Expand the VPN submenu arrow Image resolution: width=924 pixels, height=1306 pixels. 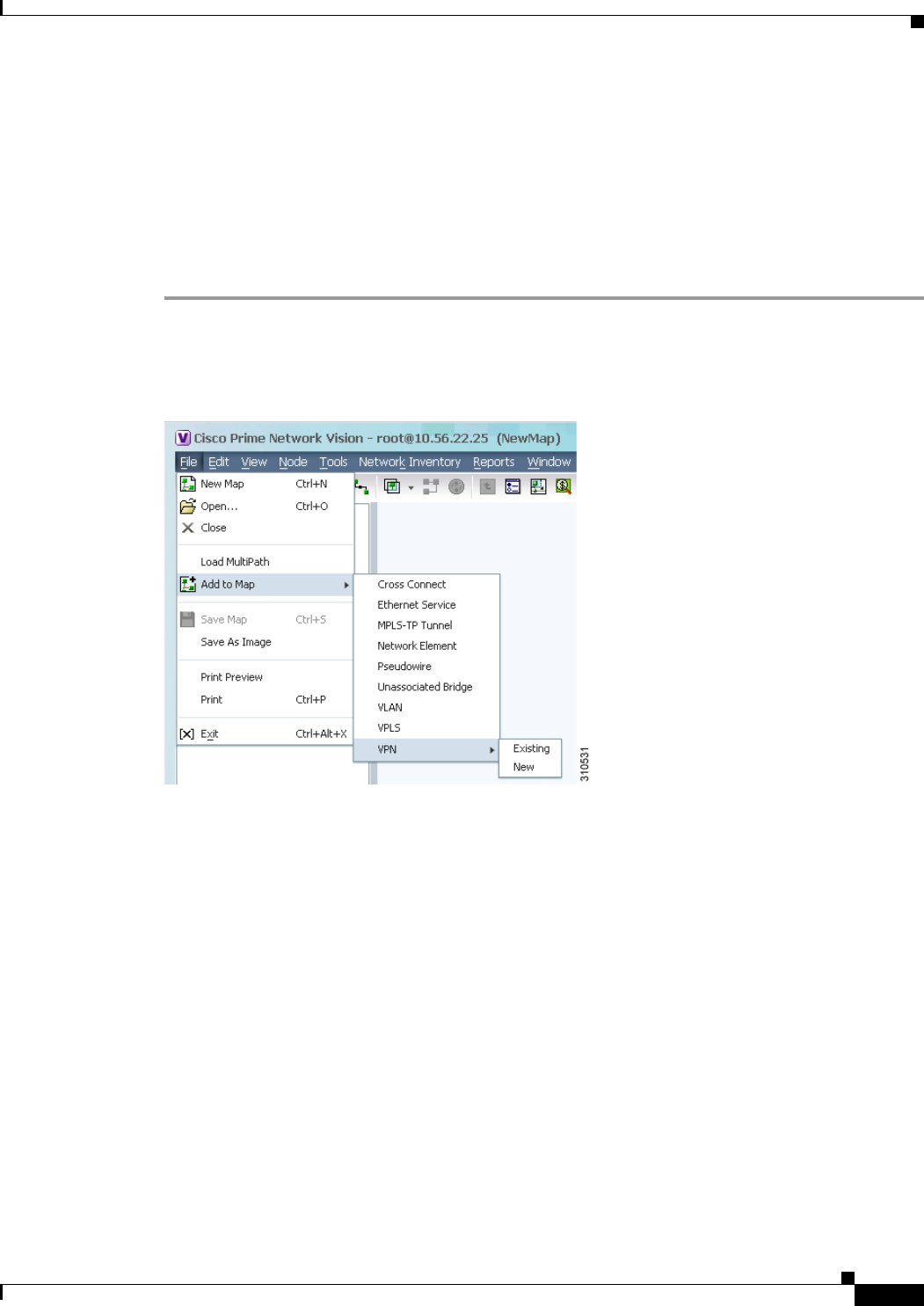click(x=492, y=750)
